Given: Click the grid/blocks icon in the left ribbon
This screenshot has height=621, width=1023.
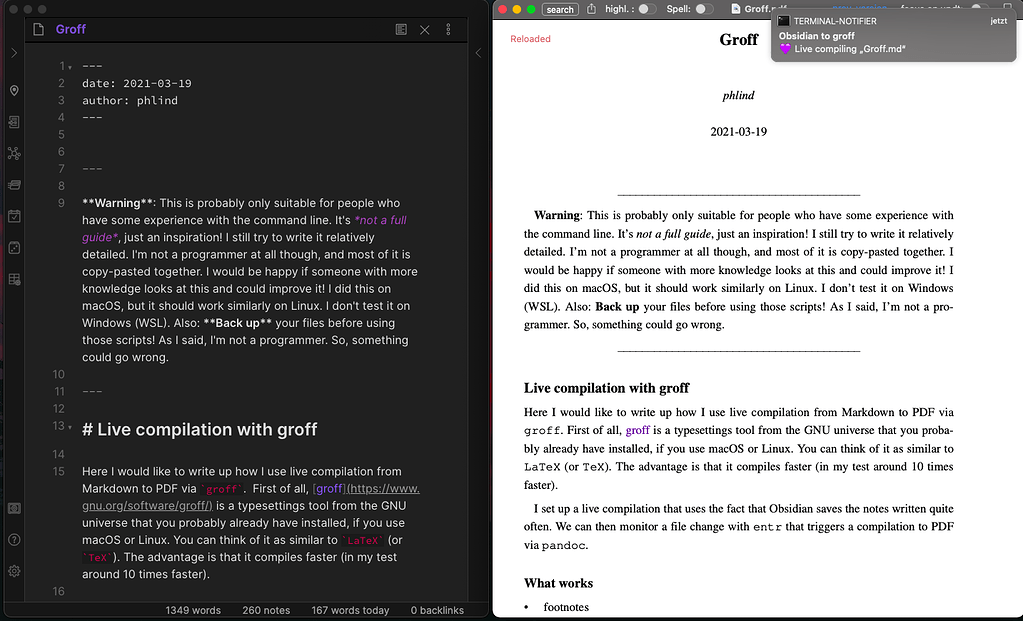Looking at the screenshot, I should pos(14,279).
